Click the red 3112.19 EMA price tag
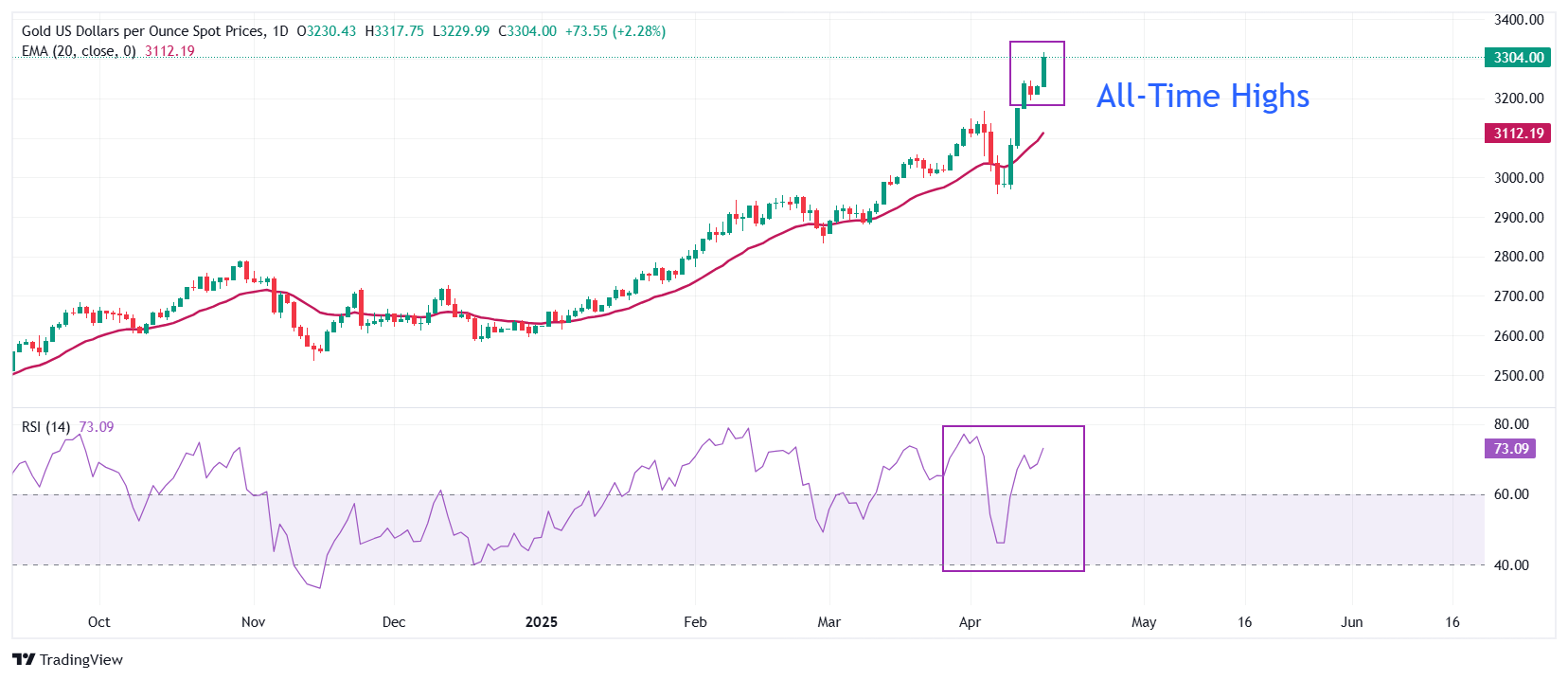 pyautogui.click(x=1518, y=134)
